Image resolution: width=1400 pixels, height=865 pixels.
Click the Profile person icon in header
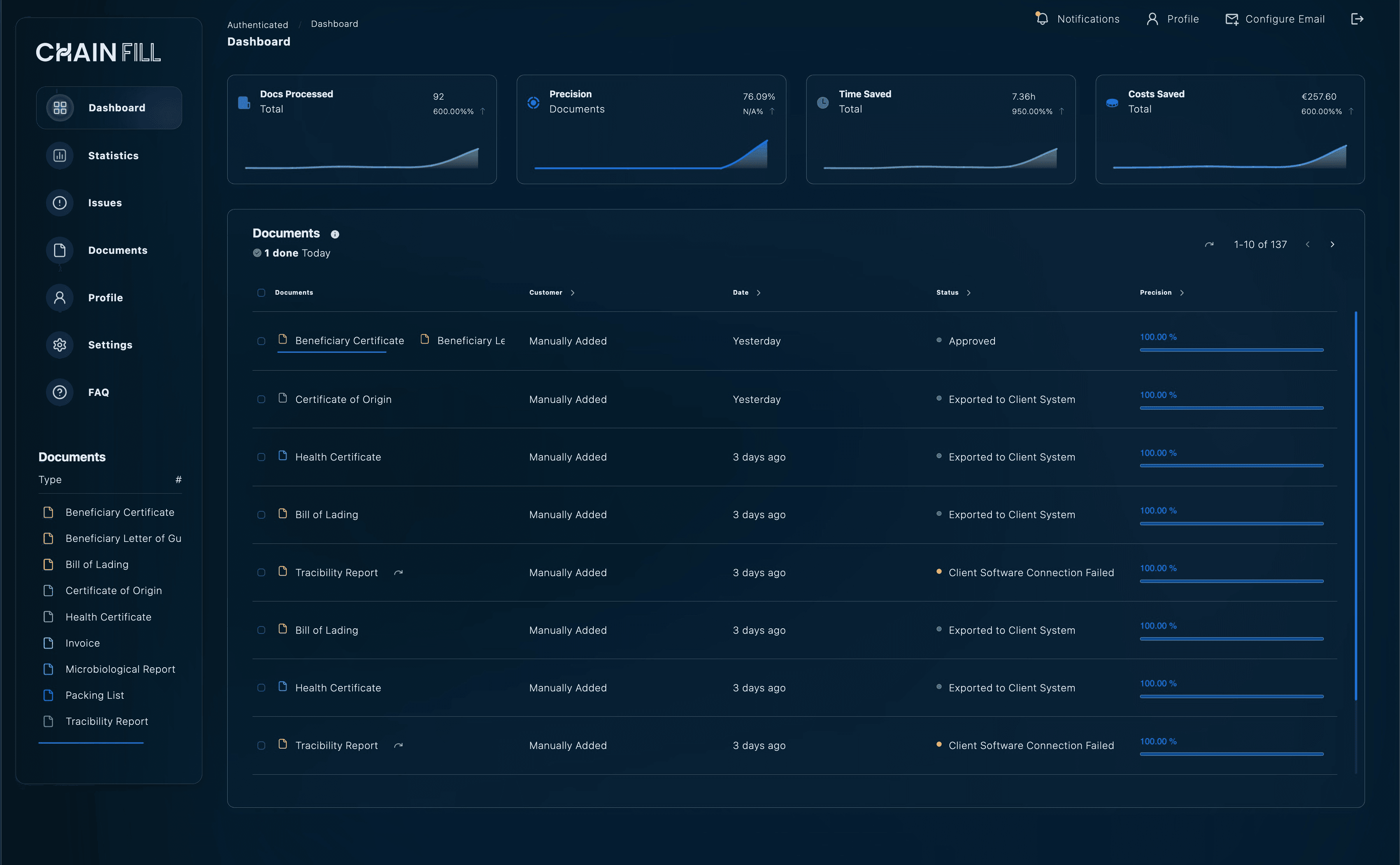pos(1153,19)
